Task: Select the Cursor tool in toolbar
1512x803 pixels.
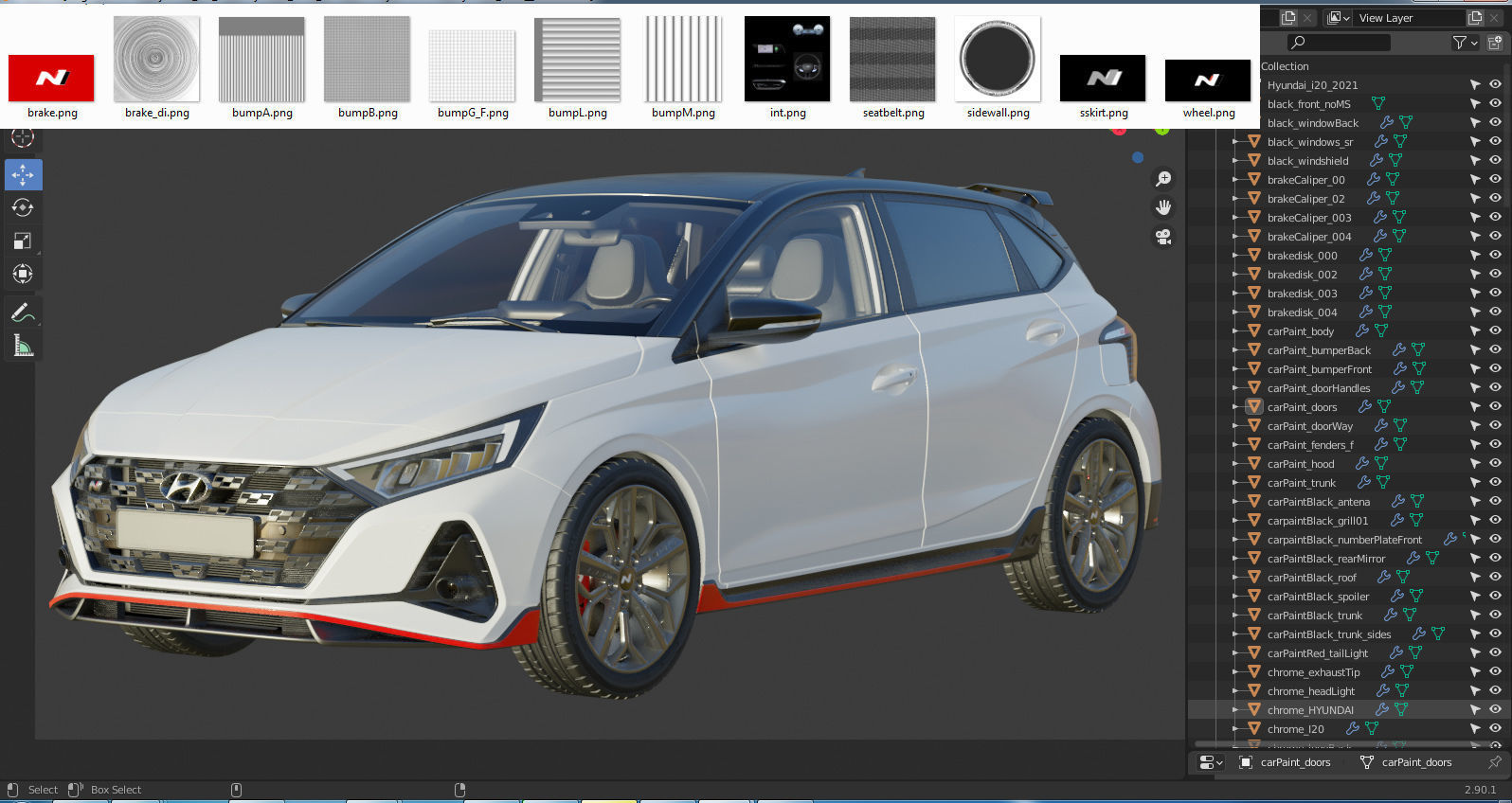Action: click(x=23, y=137)
